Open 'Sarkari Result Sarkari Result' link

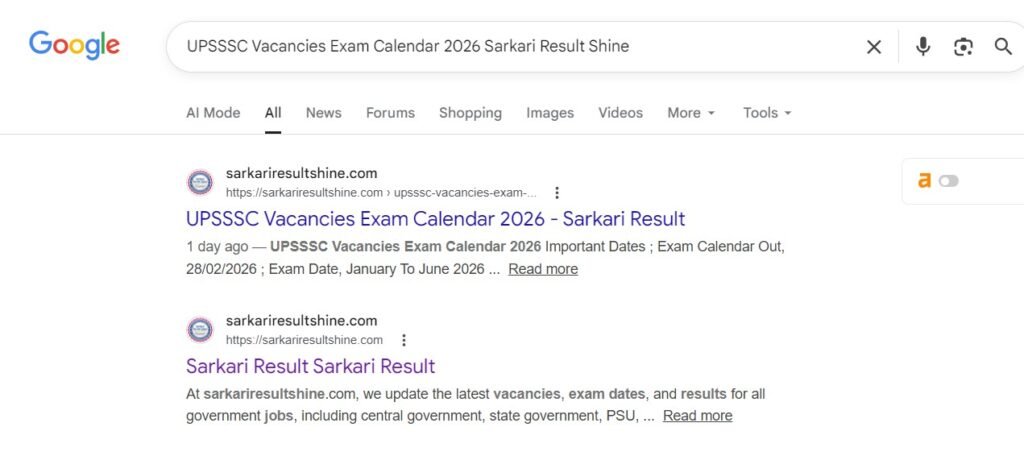pyautogui.click(x=310, y=366)
